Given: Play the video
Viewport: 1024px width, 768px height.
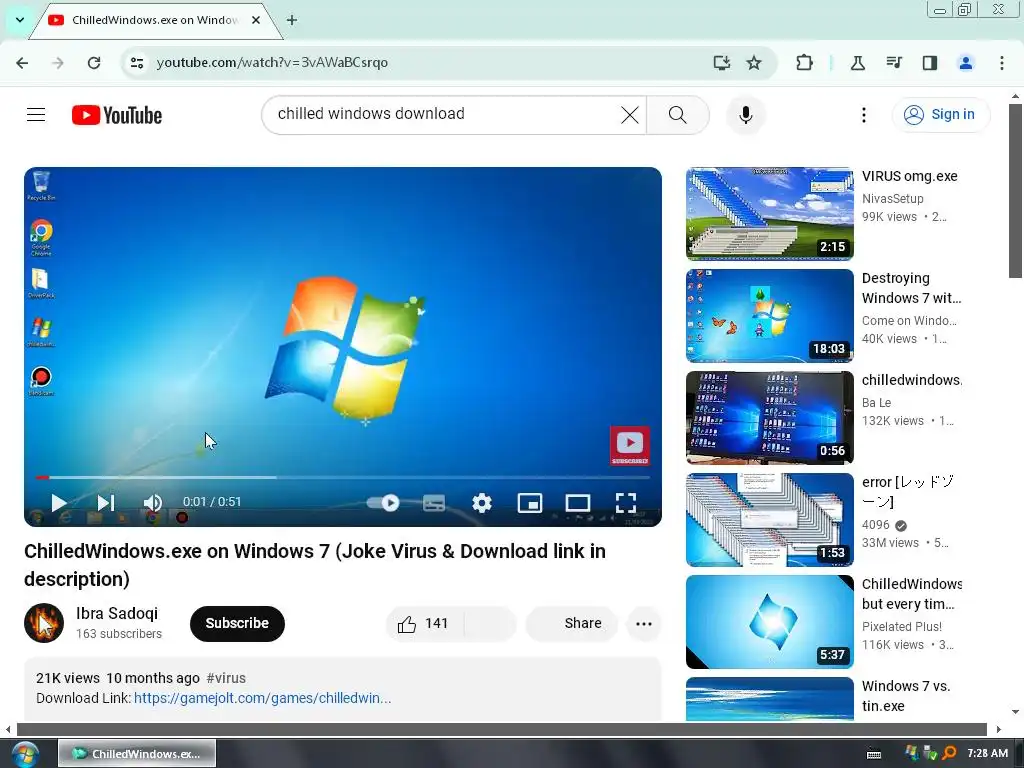Looking at the screenshot, I should (59, 502).
